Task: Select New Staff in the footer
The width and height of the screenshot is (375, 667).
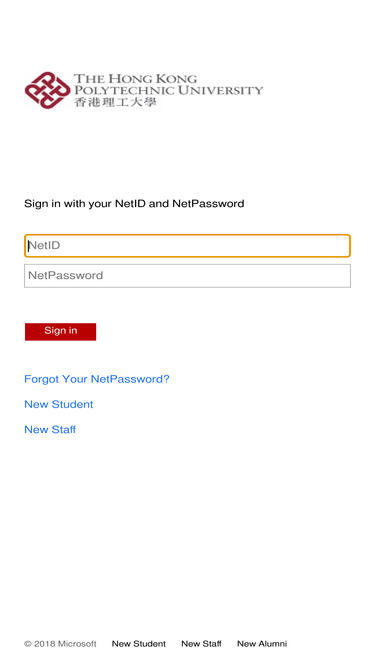Action: 202,644
